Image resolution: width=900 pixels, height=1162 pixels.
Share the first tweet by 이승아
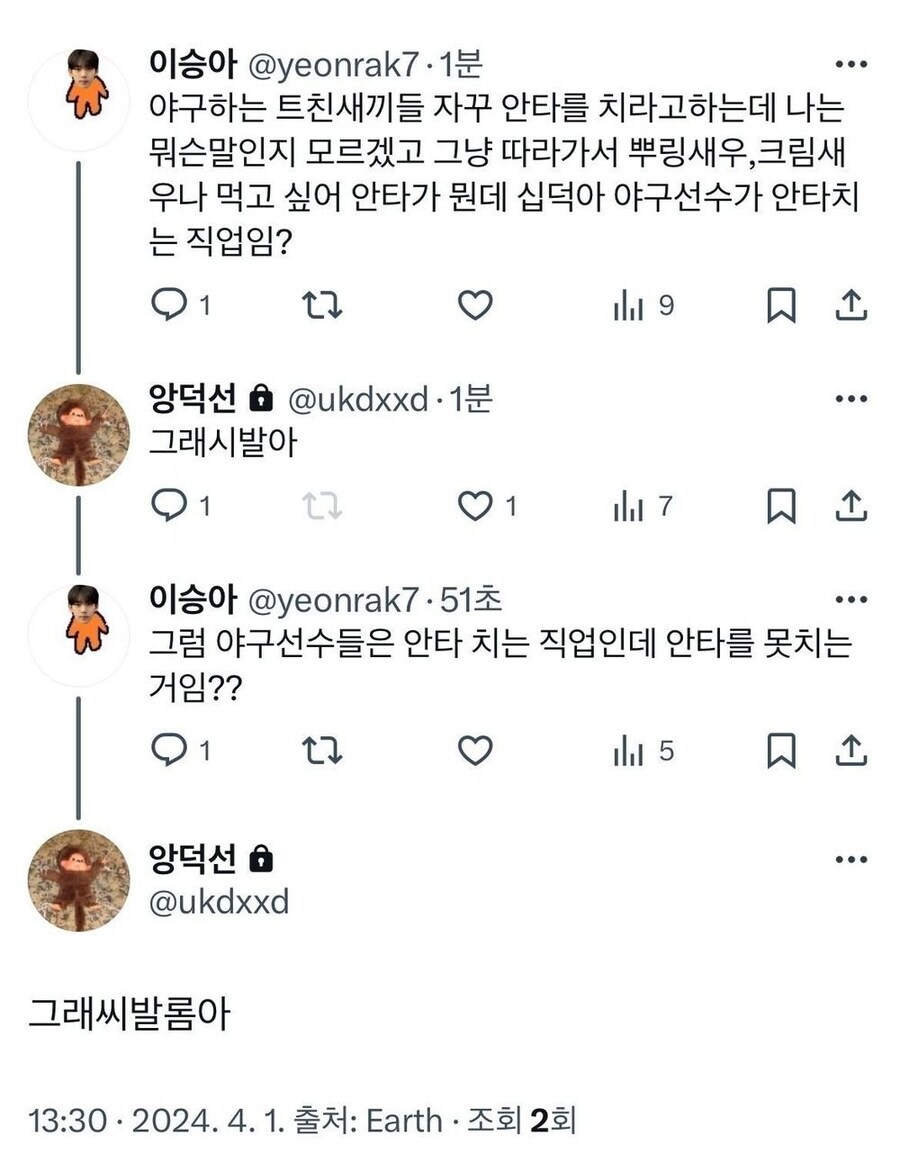click(x=850, y=306)
